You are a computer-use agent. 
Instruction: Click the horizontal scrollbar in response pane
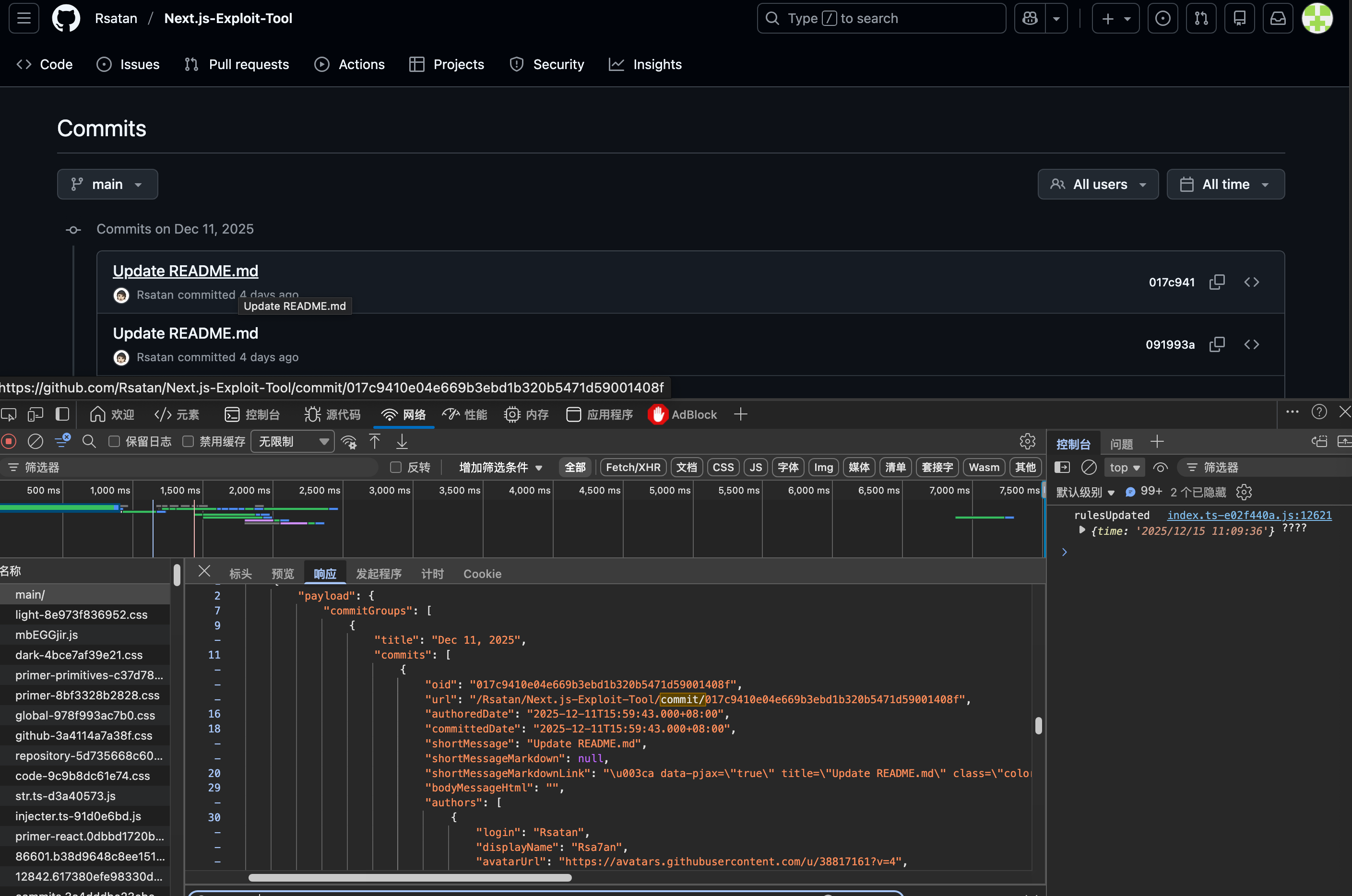point(410,877)
